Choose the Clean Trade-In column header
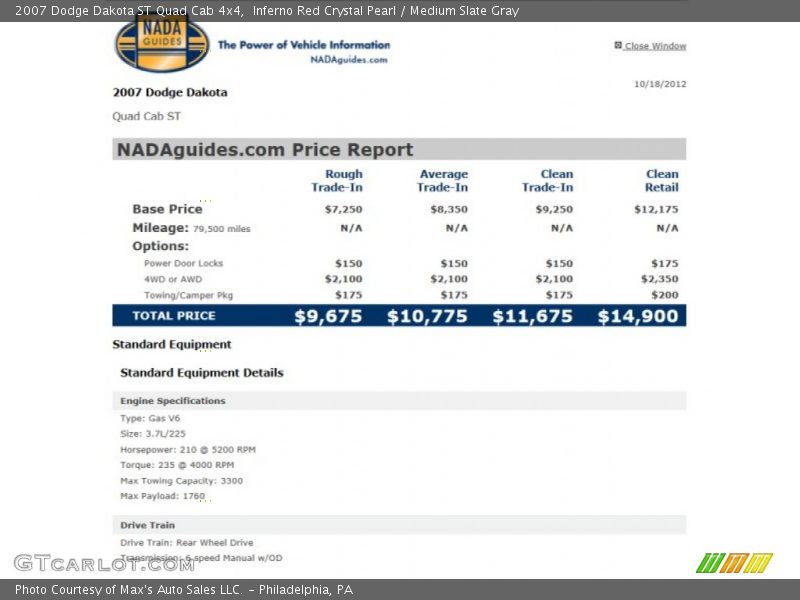 (x=548, y=181)
